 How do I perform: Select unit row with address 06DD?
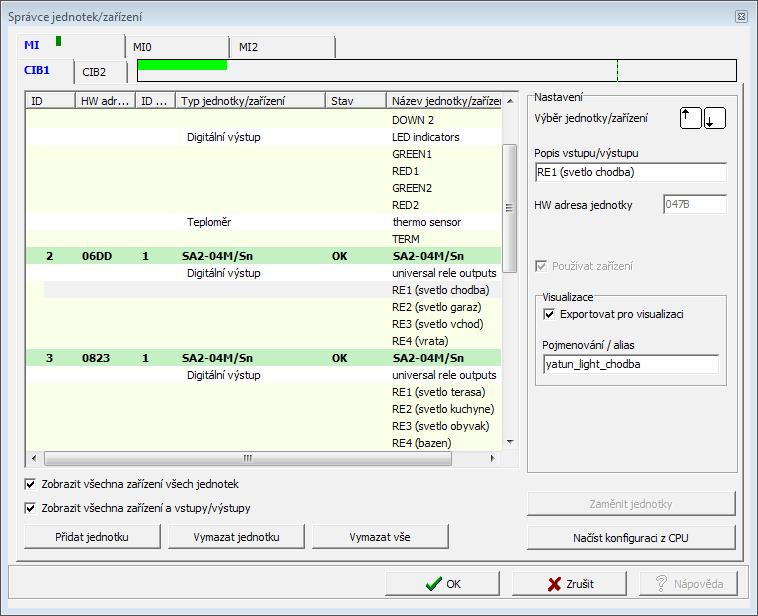click(263, 256)
